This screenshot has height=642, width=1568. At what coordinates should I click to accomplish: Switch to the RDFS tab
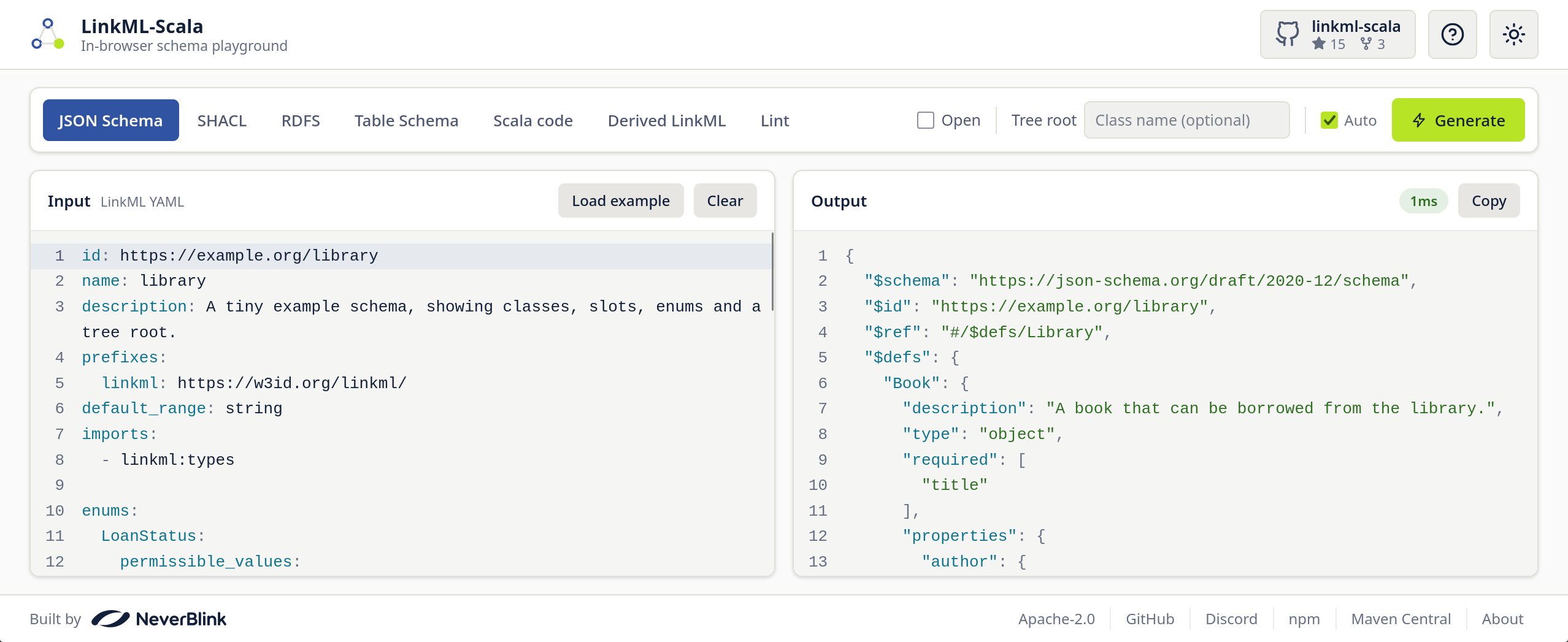pyautogui.click(x=301, y=120)
